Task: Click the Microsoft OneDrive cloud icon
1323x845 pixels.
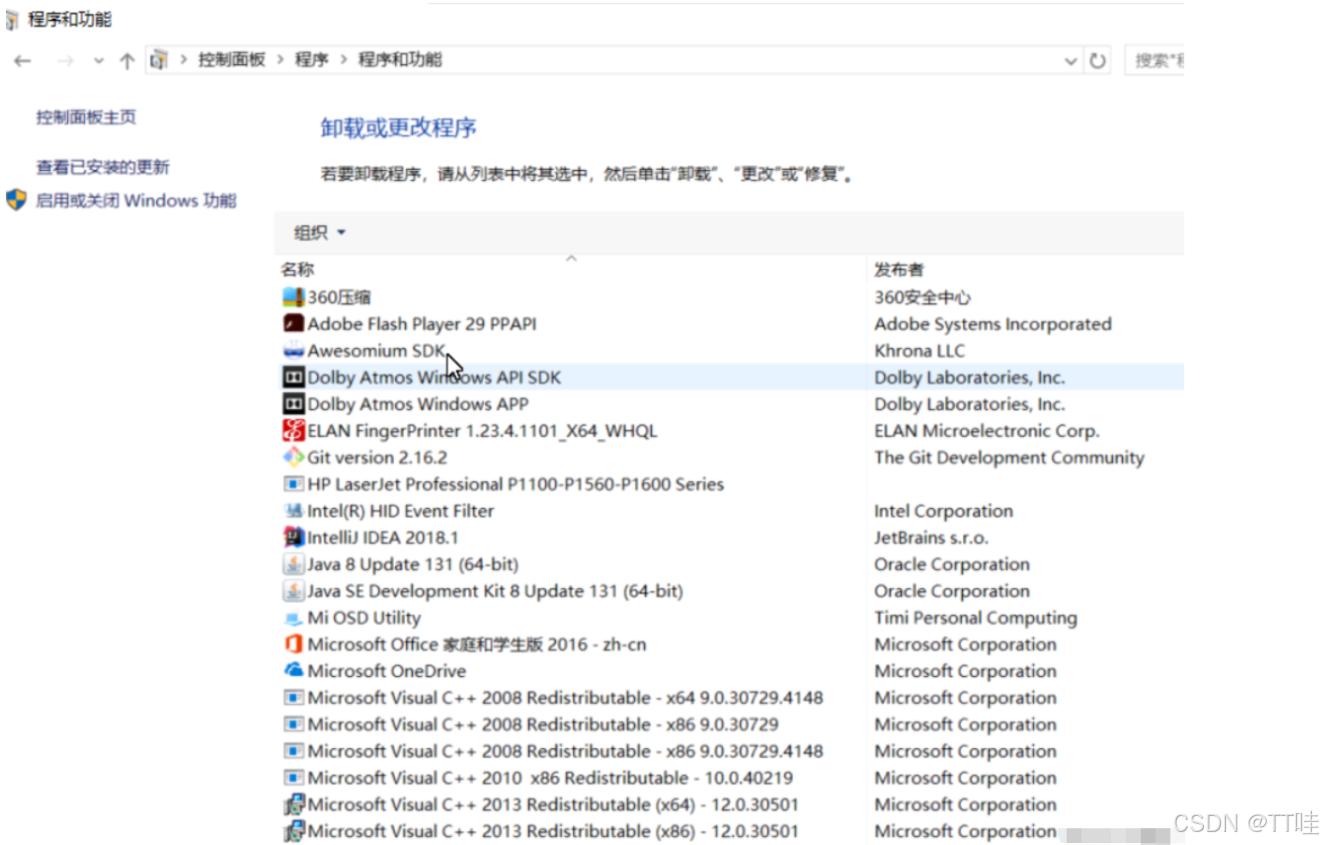Action: [x=293, y=671]
